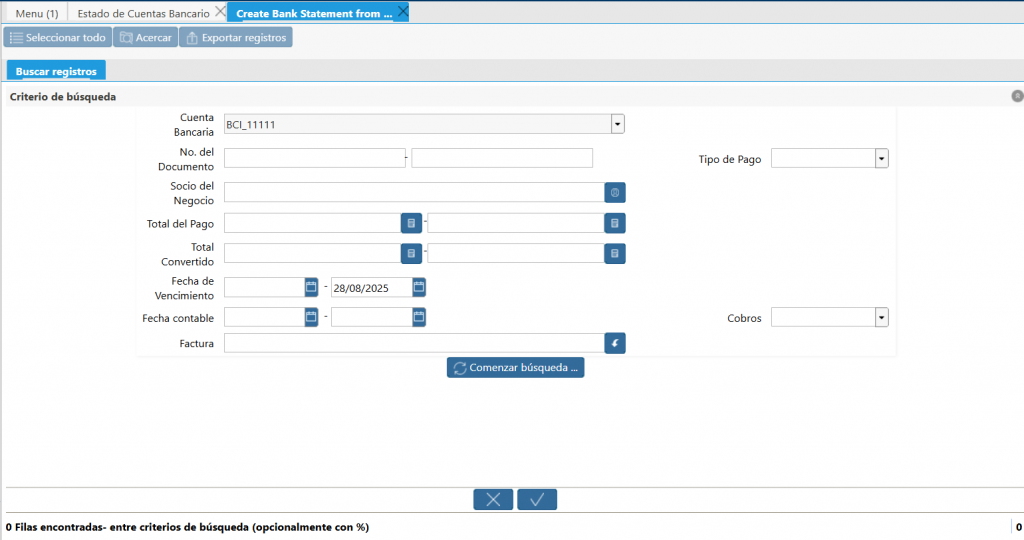The width and height of the screenshot is (1024, 540).
Task: Switch to Estado de Cuentas Bancario tab
Action: [144, 13]
